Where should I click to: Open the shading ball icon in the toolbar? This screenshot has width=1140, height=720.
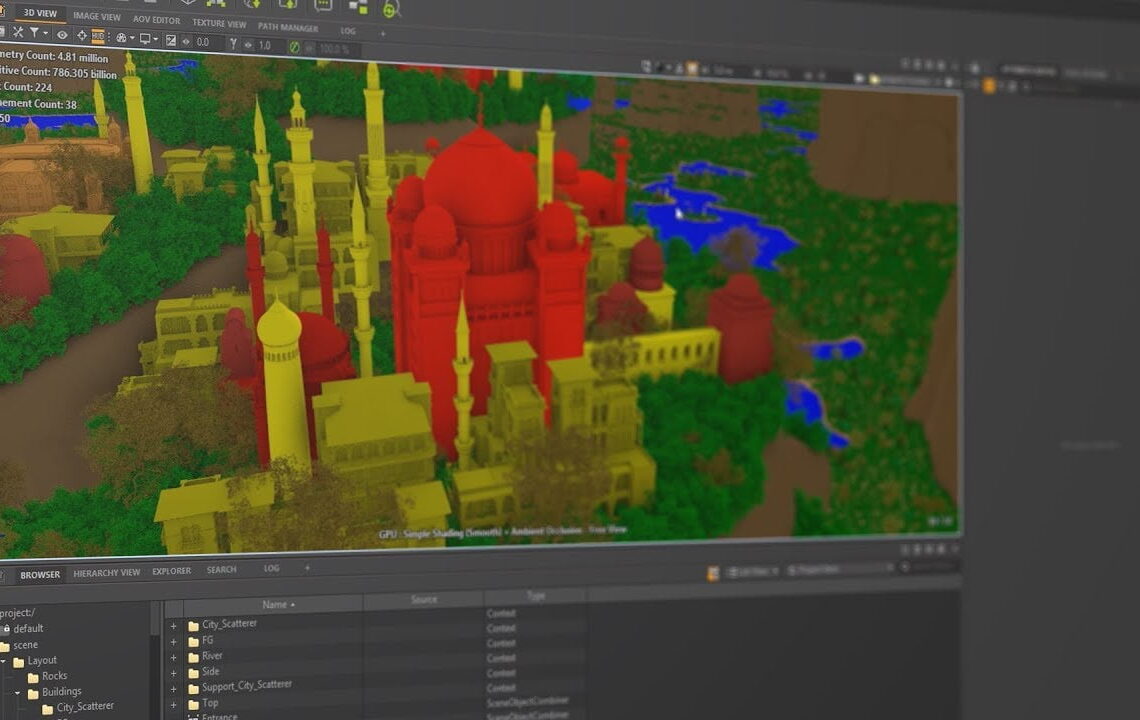coord(121,39)
